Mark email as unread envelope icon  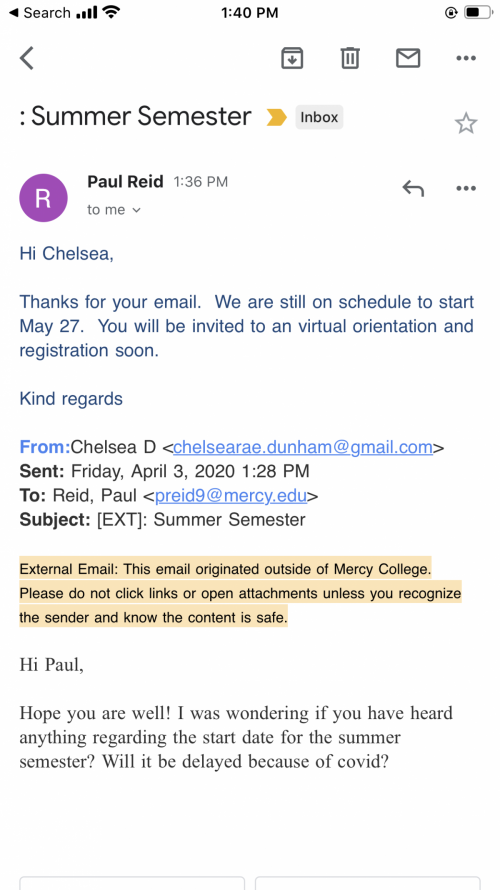coord(408,58)
